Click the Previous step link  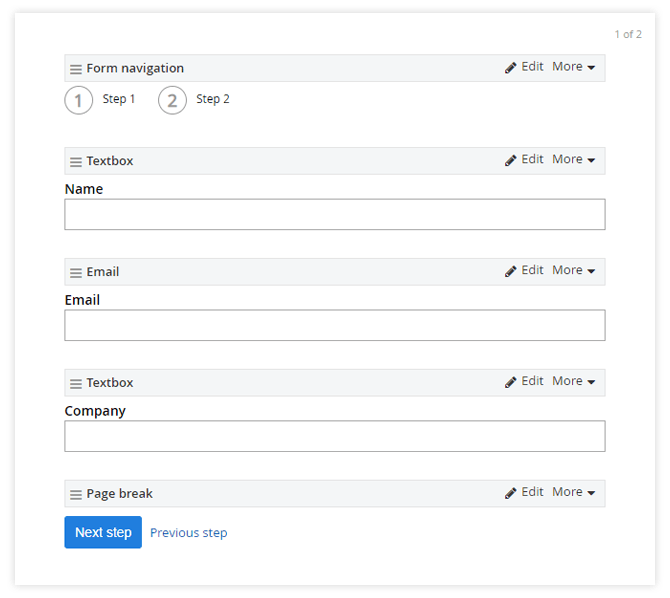click(188, 533)
